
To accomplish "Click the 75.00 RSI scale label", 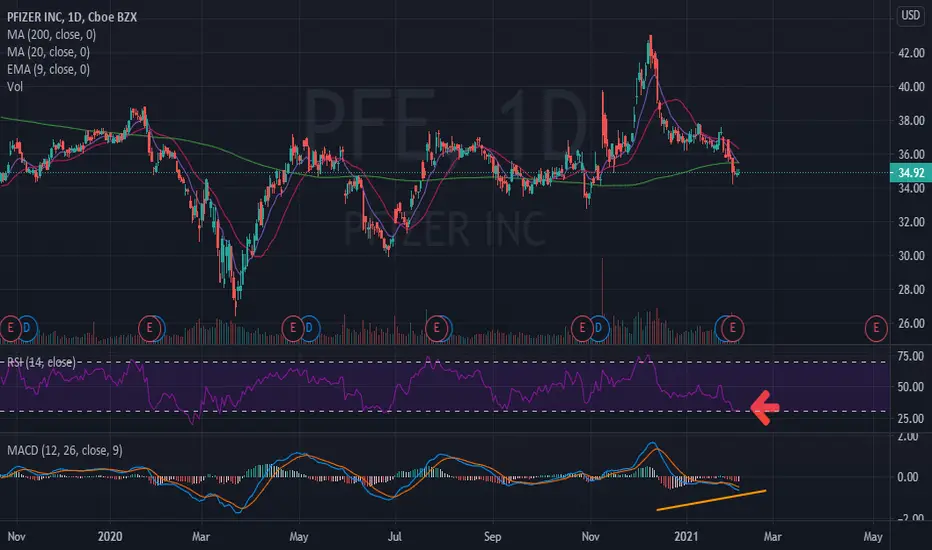I will (x=911, y=356).
